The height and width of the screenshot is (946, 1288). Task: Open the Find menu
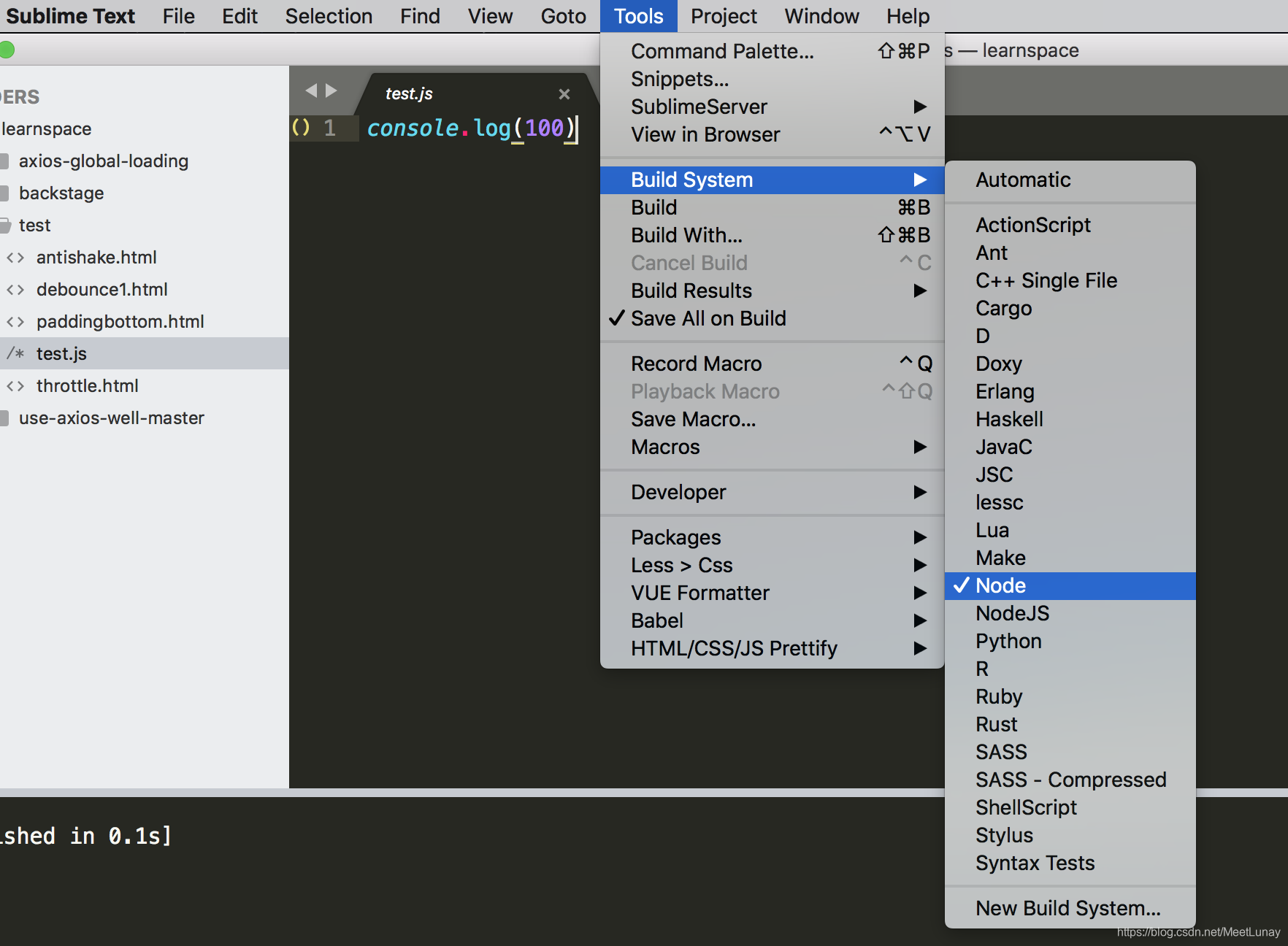pyautogui.click(x=420, y=16)
